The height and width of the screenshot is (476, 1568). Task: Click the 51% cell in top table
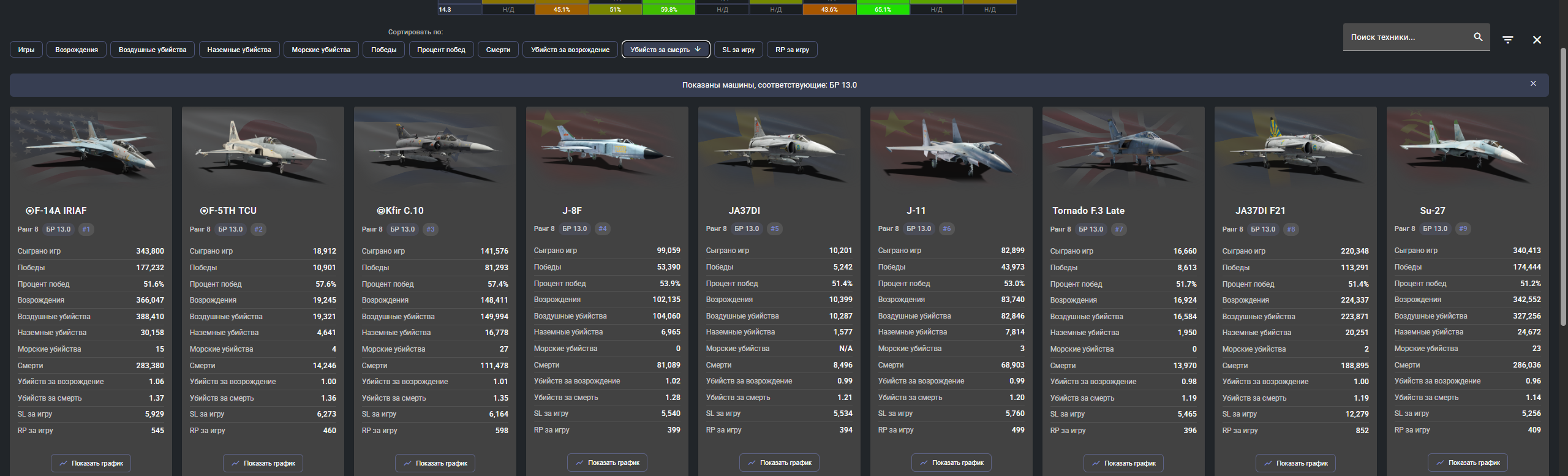click(615, 10)
